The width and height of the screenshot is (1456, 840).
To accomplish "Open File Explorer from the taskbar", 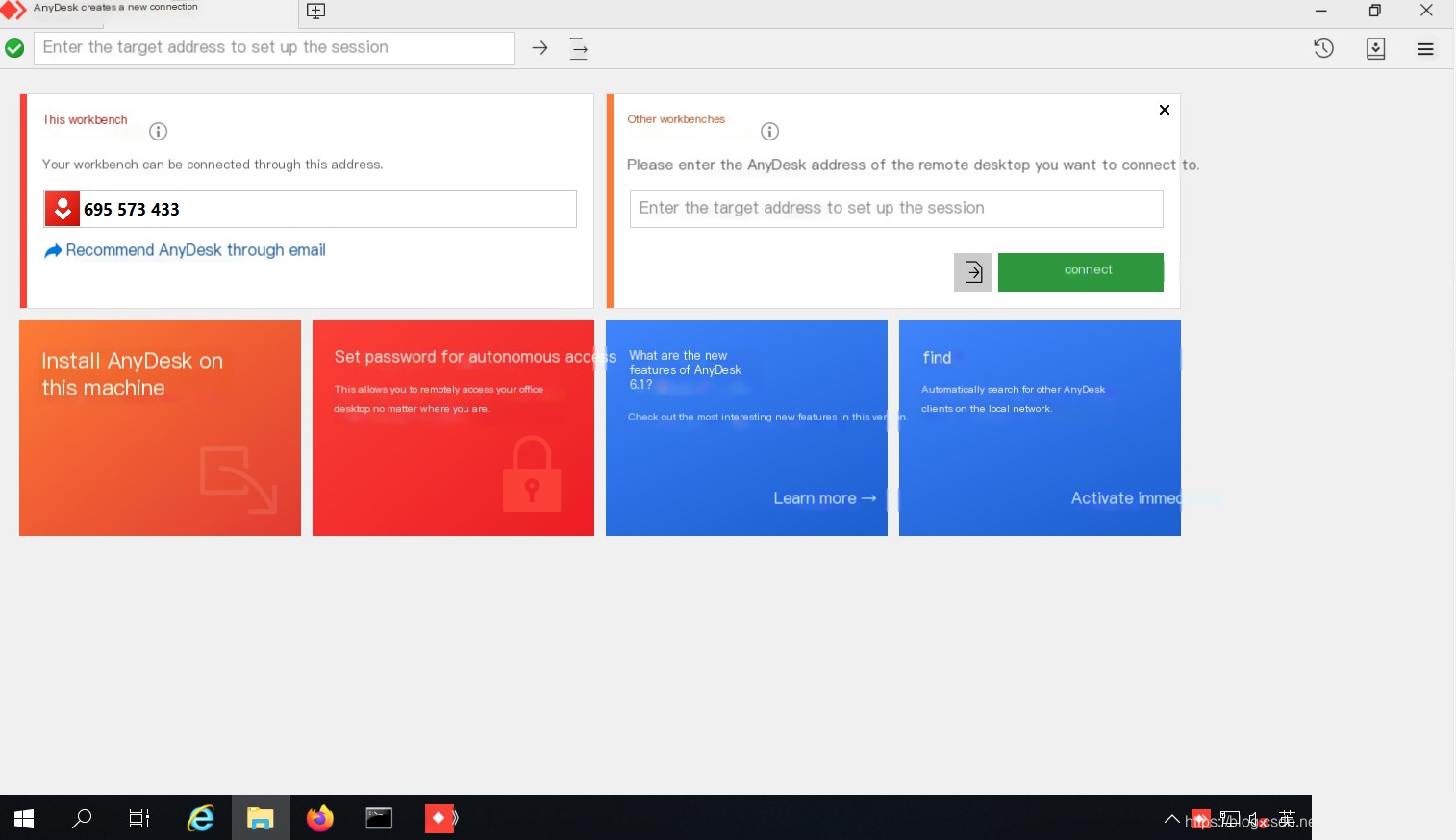I will point(261,818).
